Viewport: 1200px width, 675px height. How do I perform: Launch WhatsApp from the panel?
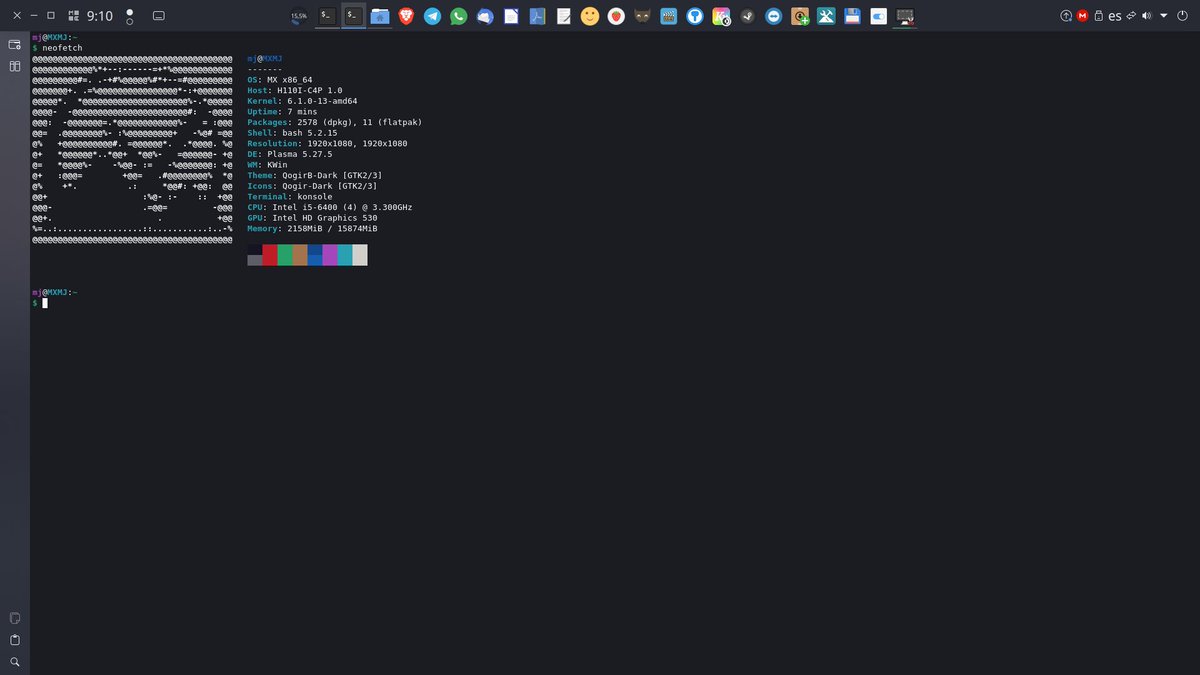click(459, 16)
